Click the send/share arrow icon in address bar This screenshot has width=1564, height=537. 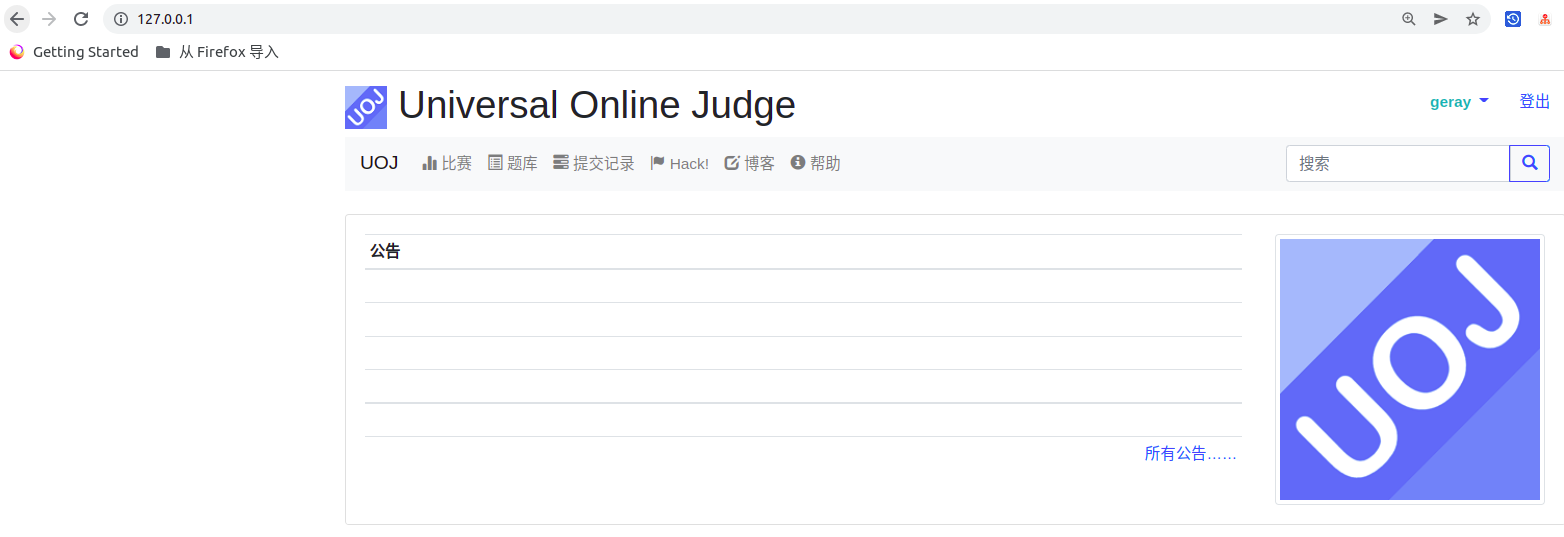tap(1441, 19)
